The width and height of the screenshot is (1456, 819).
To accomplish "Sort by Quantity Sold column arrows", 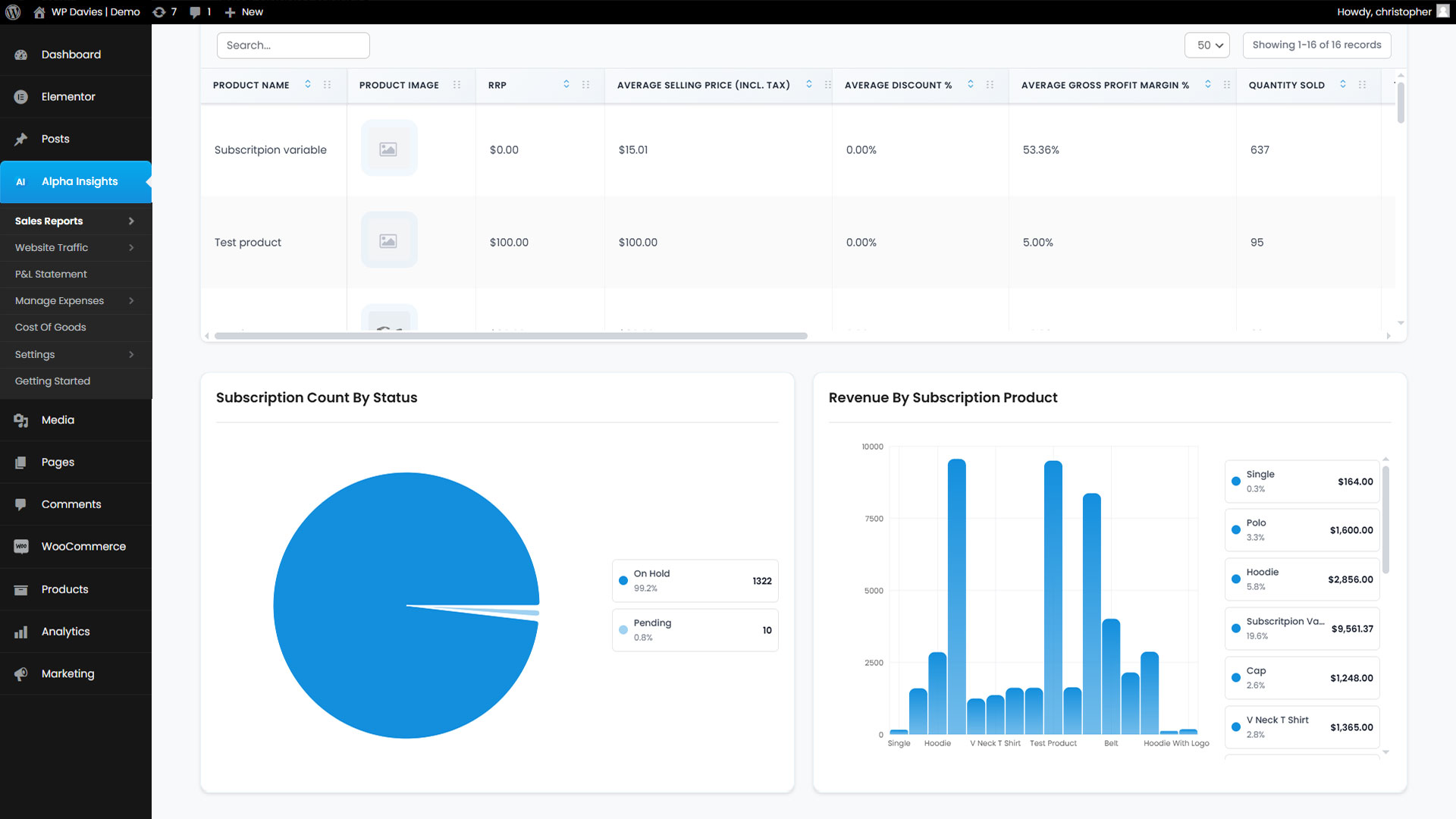I will point(1342,84).
